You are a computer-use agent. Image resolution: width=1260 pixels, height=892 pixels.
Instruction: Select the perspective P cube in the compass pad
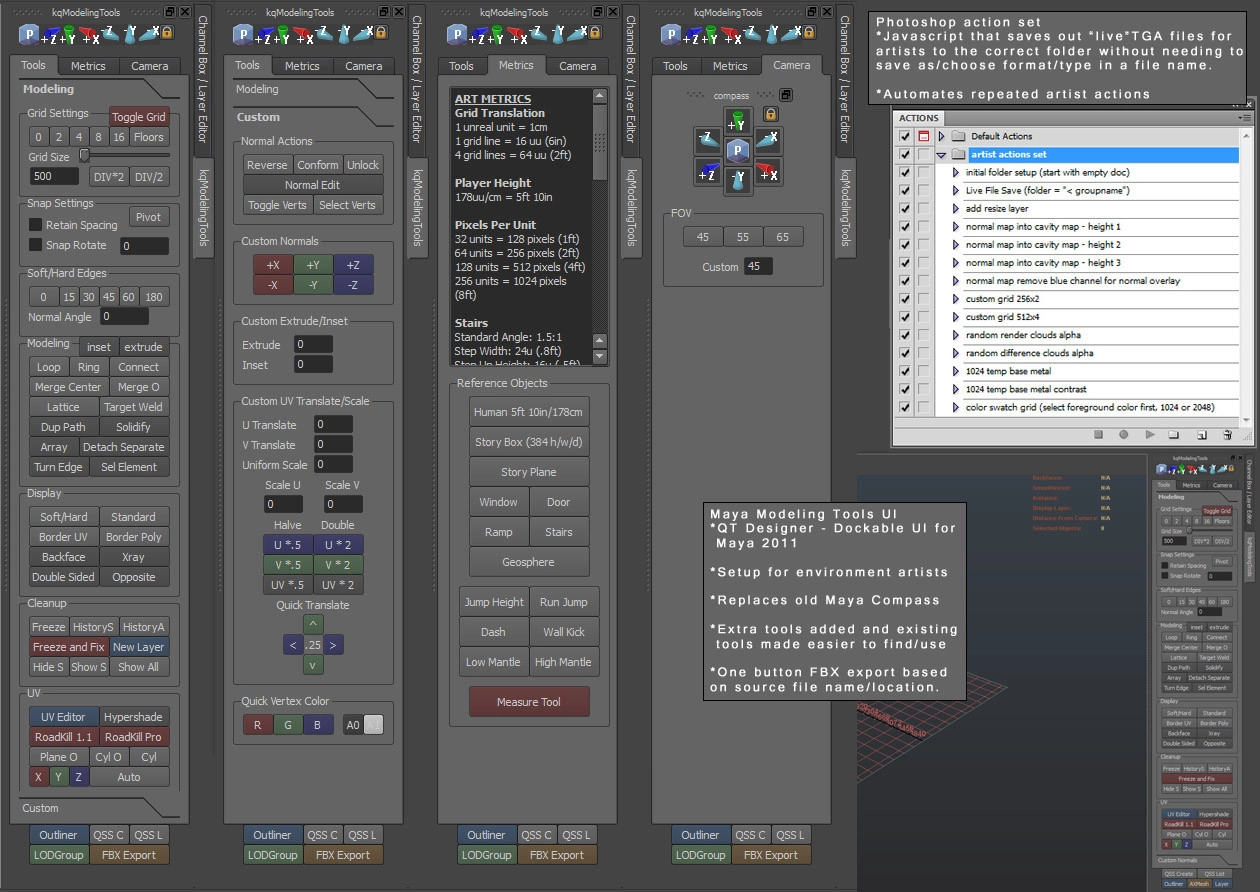click(x=738, y=151)
